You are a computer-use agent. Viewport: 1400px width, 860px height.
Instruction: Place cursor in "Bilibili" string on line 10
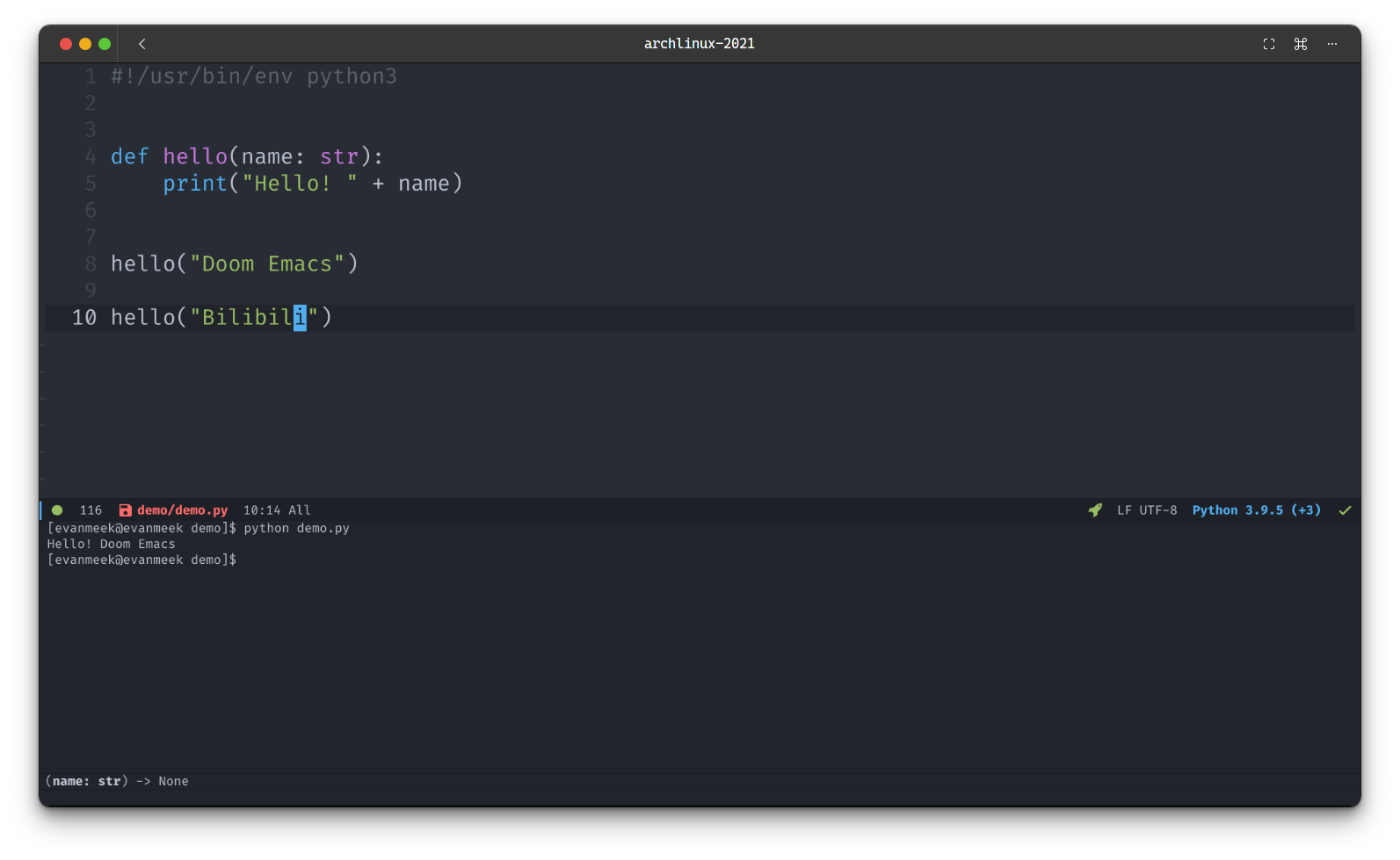click(254, 317)
